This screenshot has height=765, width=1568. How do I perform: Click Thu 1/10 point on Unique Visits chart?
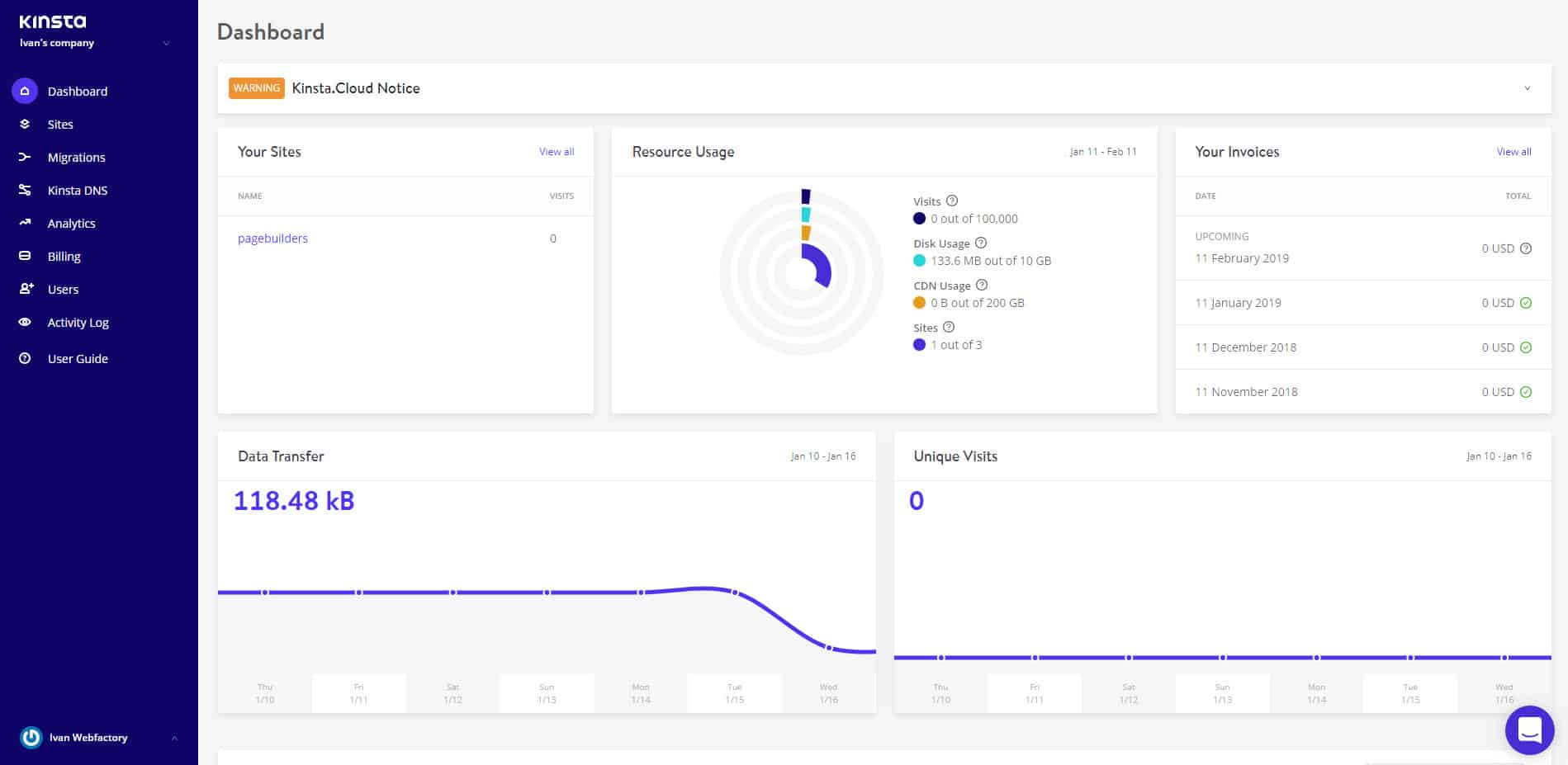[940, 658]
